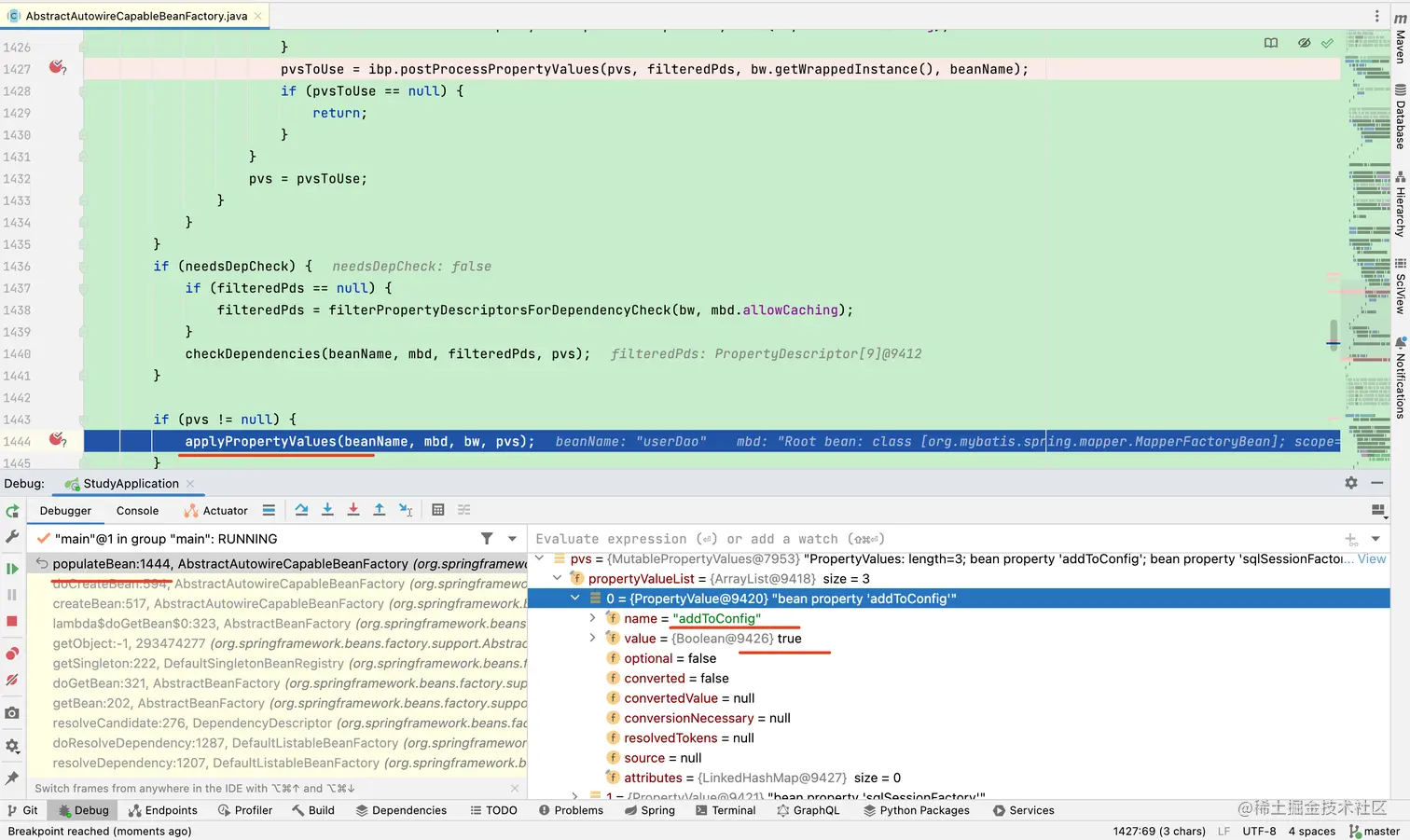Screen dimensions: 1410x840
Task: Toggle the breakpoint on line 1444
Action: tap(58, 440)
